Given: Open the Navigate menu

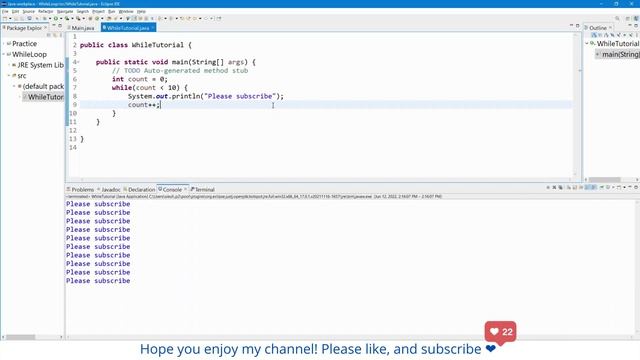Looking at the screenshot, I should (x=65, y=11).
